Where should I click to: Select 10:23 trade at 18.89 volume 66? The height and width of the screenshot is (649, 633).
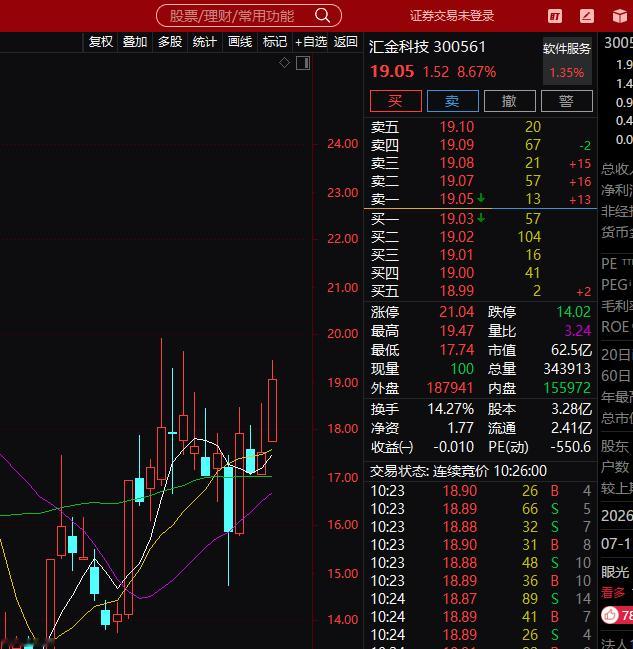pos(481,509)
